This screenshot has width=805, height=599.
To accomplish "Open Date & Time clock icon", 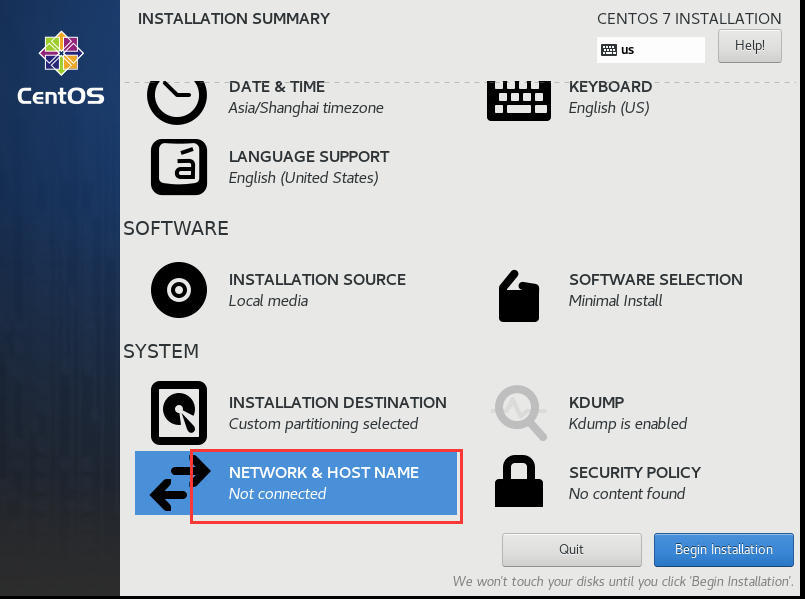I will [x=177, y=102].
